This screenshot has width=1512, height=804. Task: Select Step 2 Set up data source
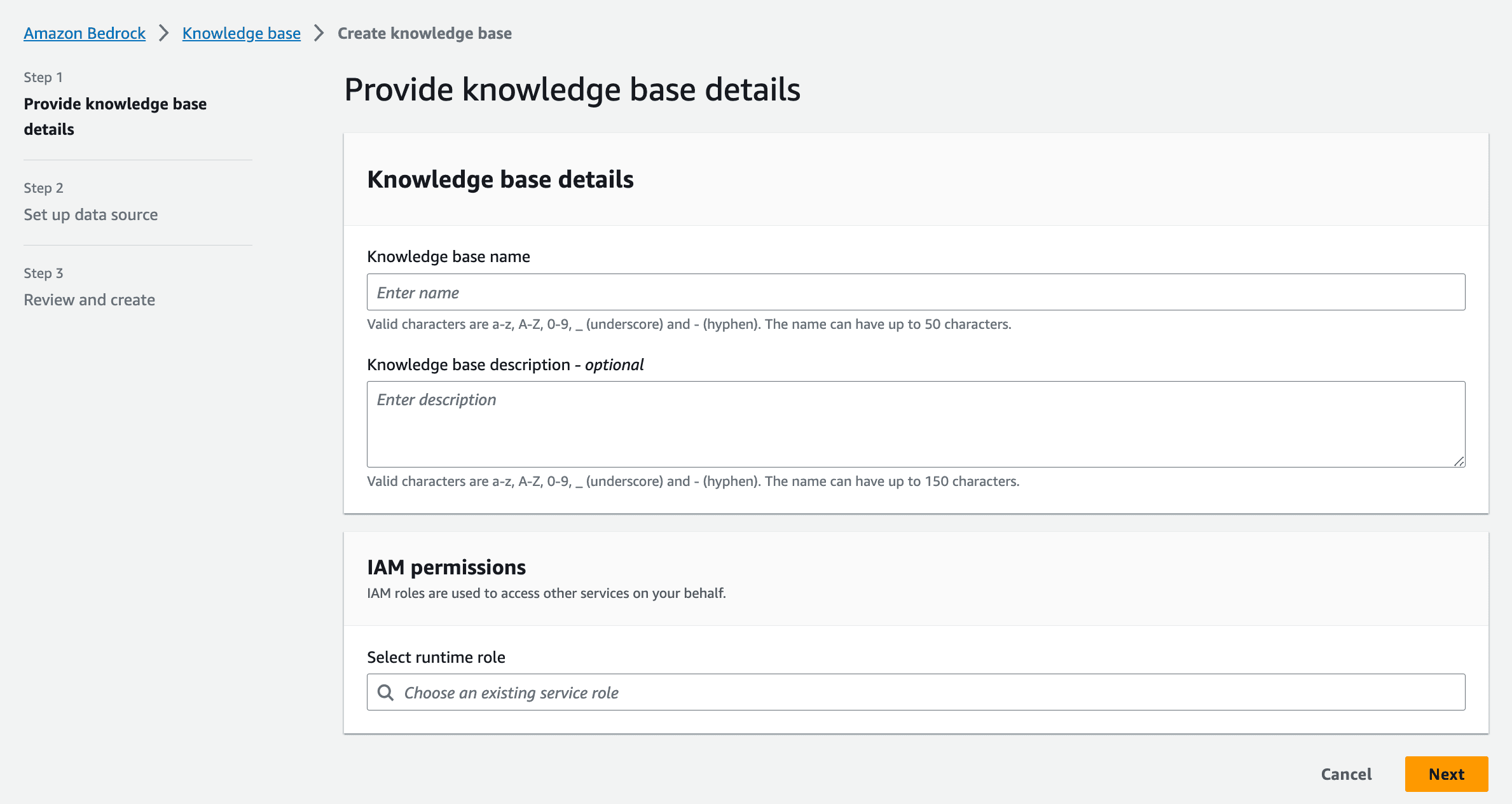tap(91, 214)
